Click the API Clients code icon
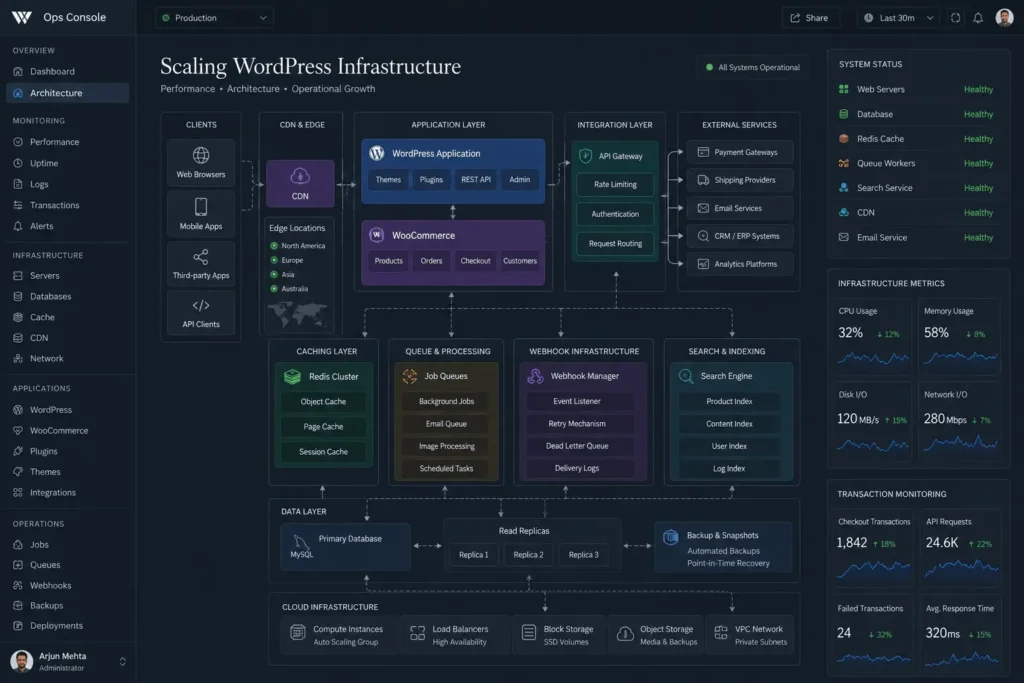 point(200,306)
